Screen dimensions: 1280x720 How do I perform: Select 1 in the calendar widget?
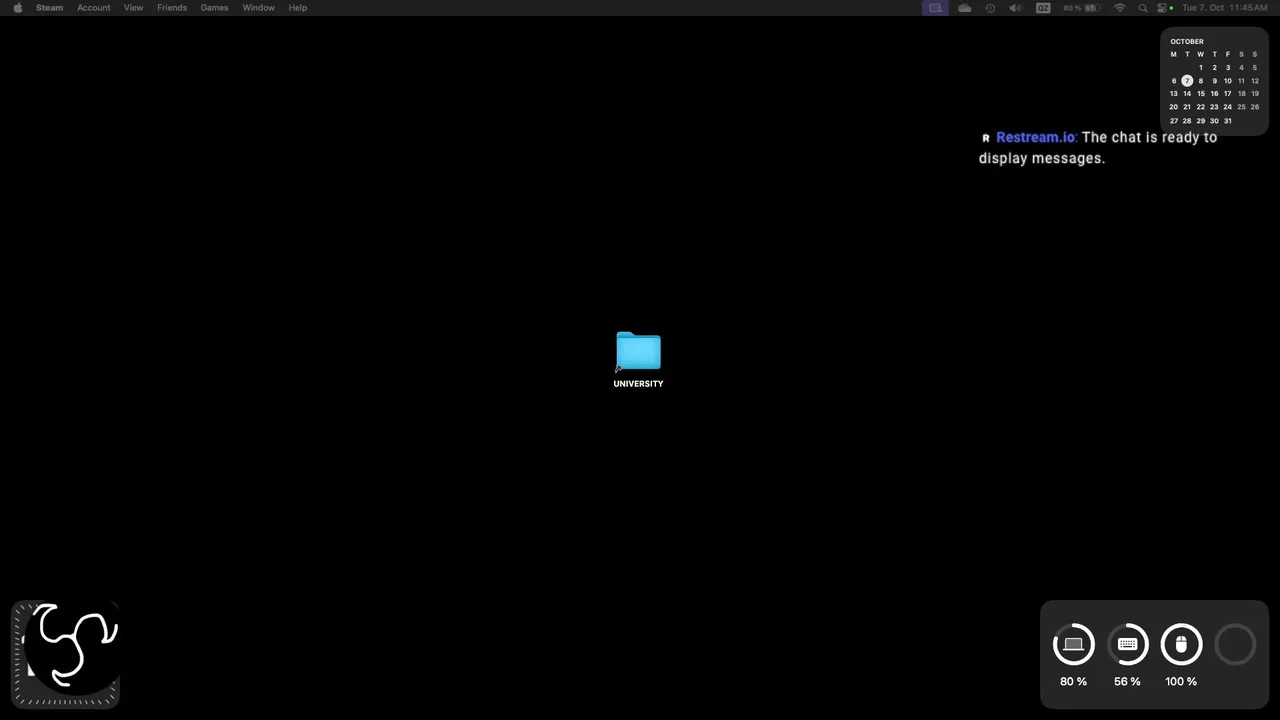1201,68
